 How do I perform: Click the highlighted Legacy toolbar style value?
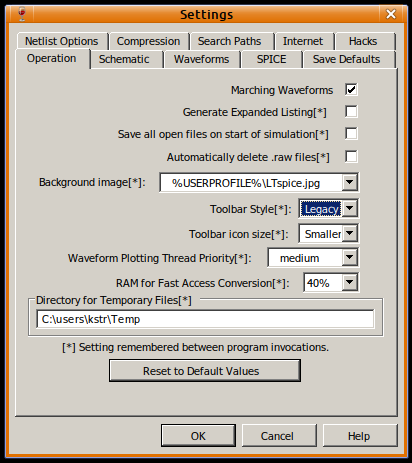[320, 209]
